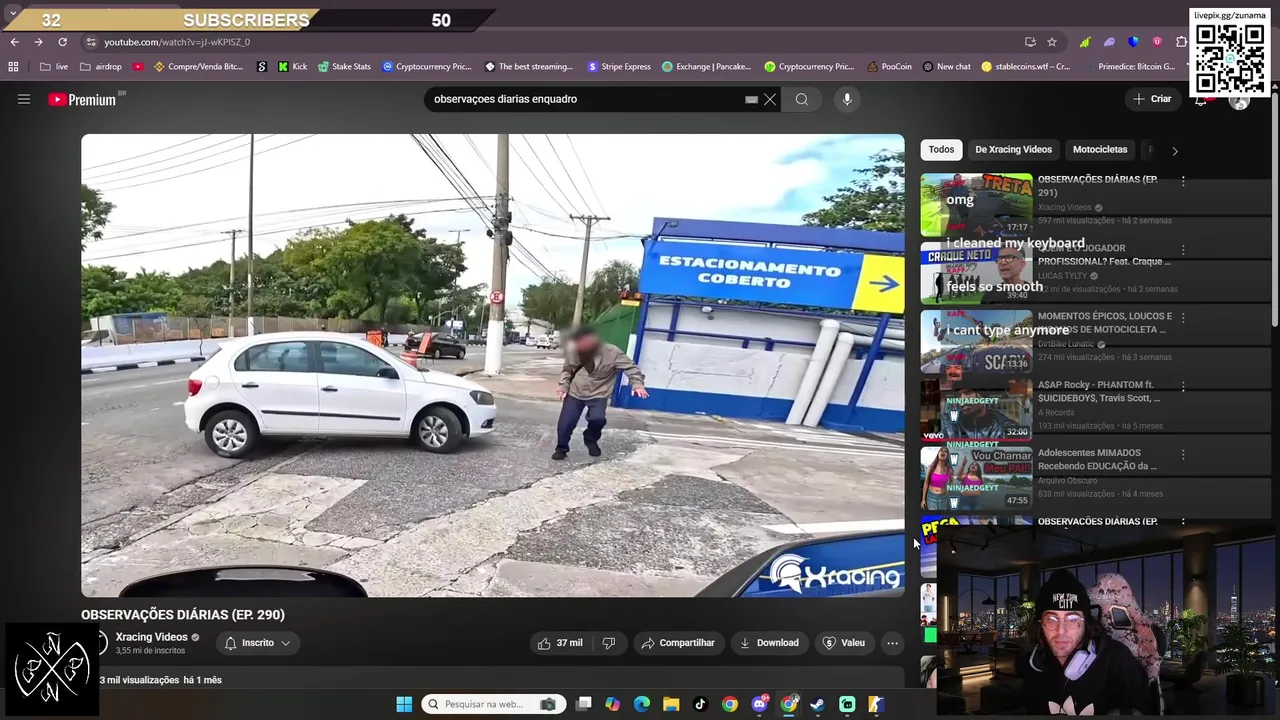Click the Download button
The height and width of the screenshot is (720, 1280).
[768, 643]
